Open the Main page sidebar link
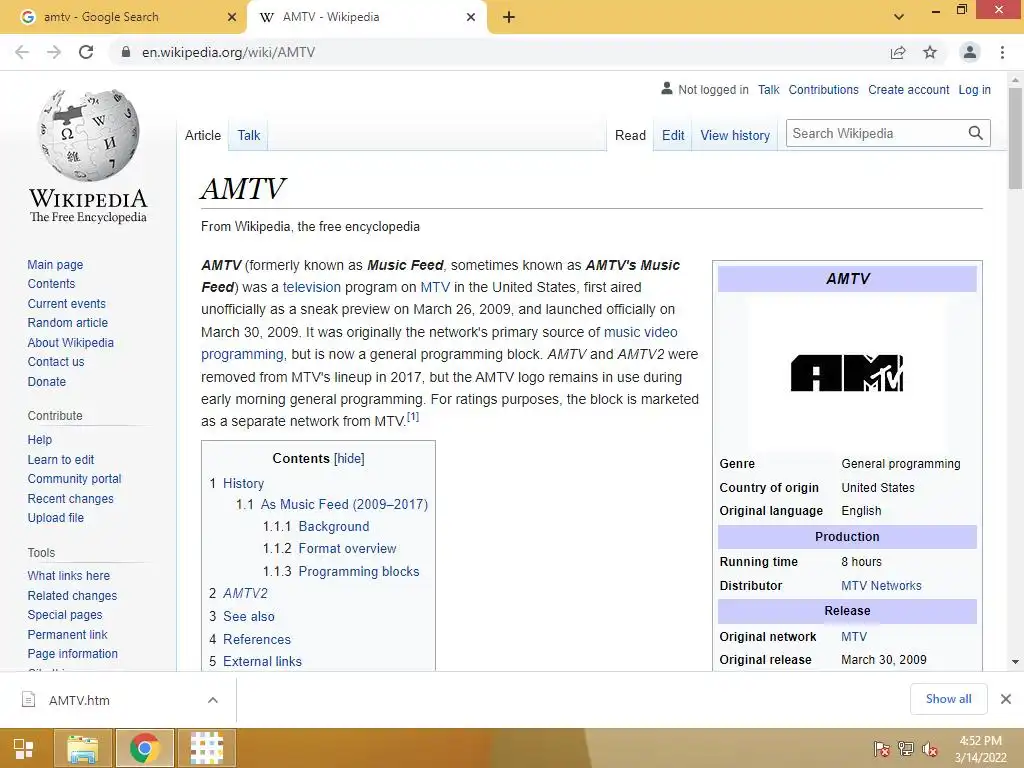The height and width of the screenshot is (768, 1024). [x=56, y=264]
